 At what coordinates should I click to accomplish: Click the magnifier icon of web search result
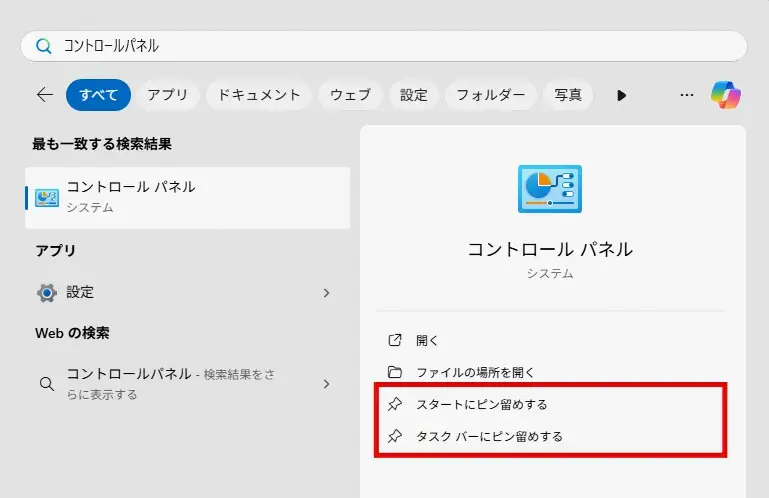click(x=47, y=384)
